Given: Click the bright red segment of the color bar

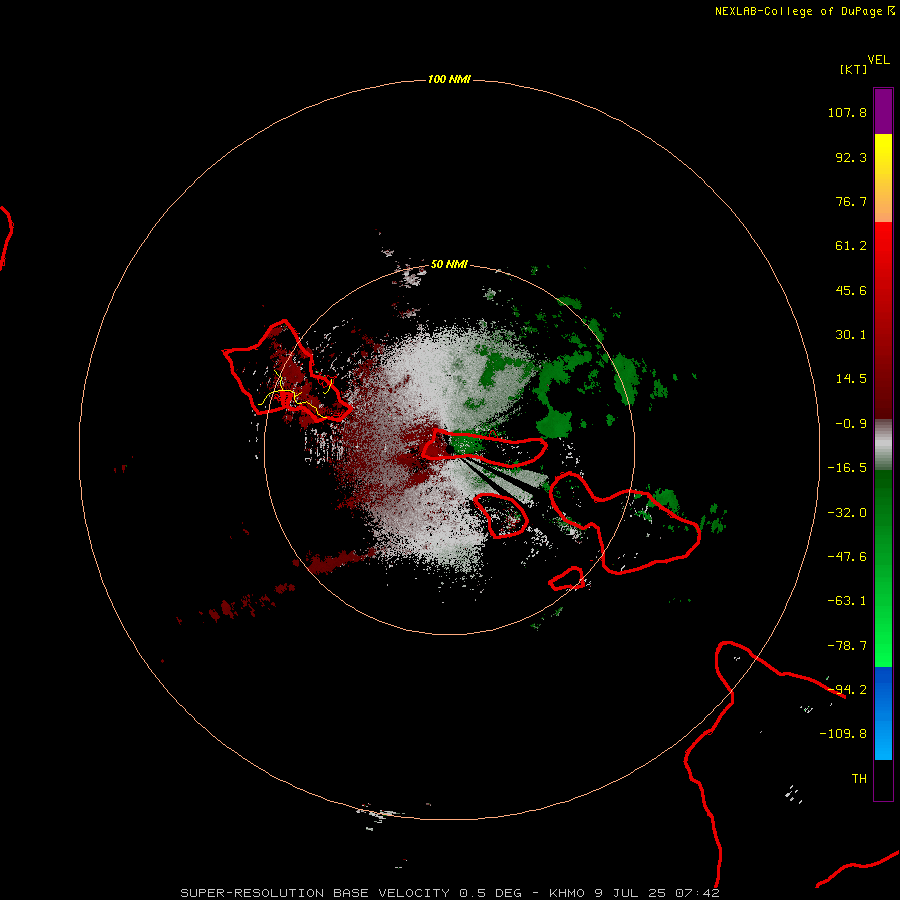Looking at the screenshot, I should pyautogui.click(x=883, y=320).
